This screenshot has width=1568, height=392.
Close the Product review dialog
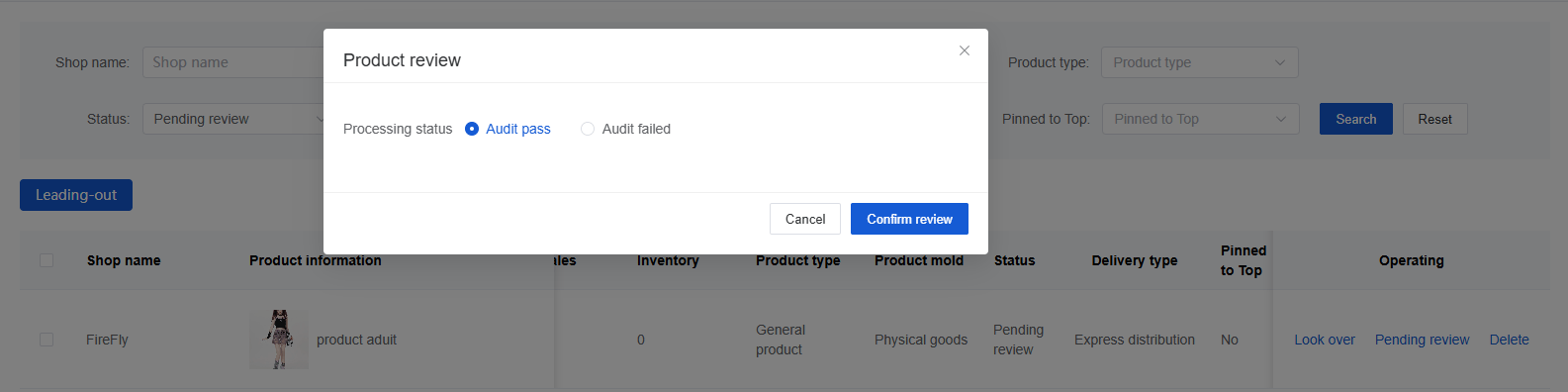point(965,50)
